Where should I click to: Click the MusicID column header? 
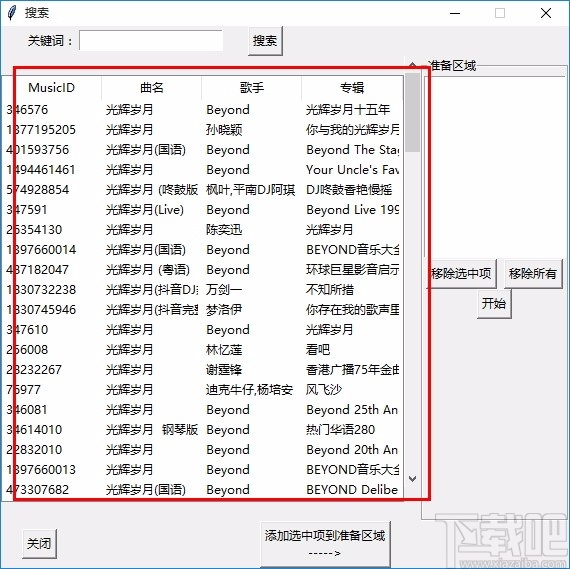pos(52,88)
